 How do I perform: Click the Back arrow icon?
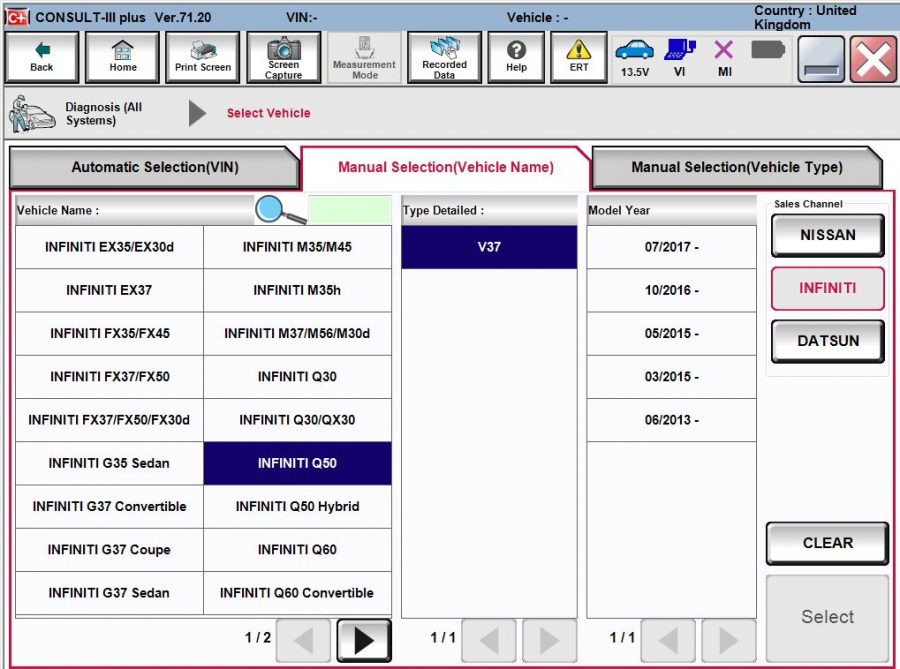[41, 56]
